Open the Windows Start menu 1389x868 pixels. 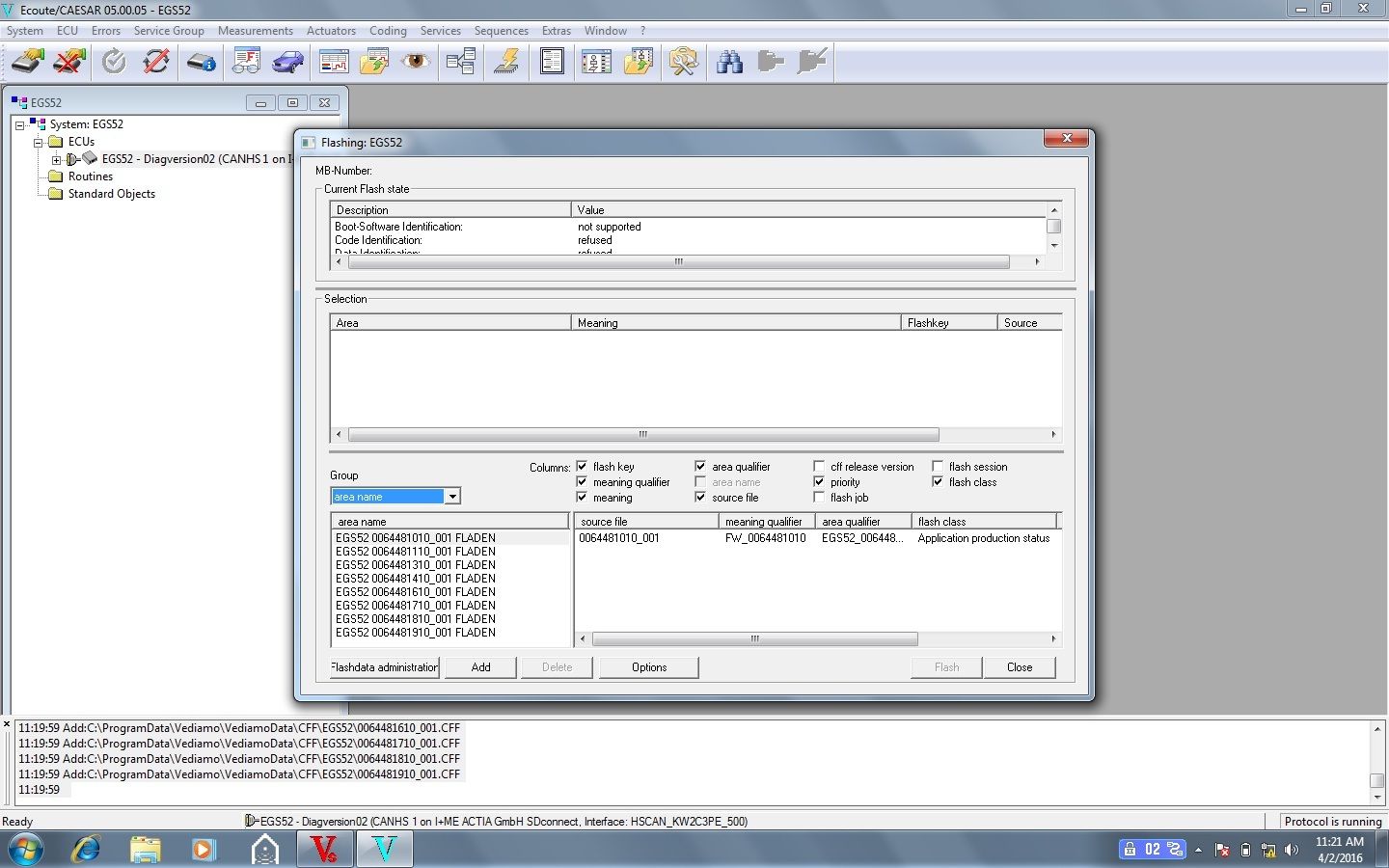25,850
